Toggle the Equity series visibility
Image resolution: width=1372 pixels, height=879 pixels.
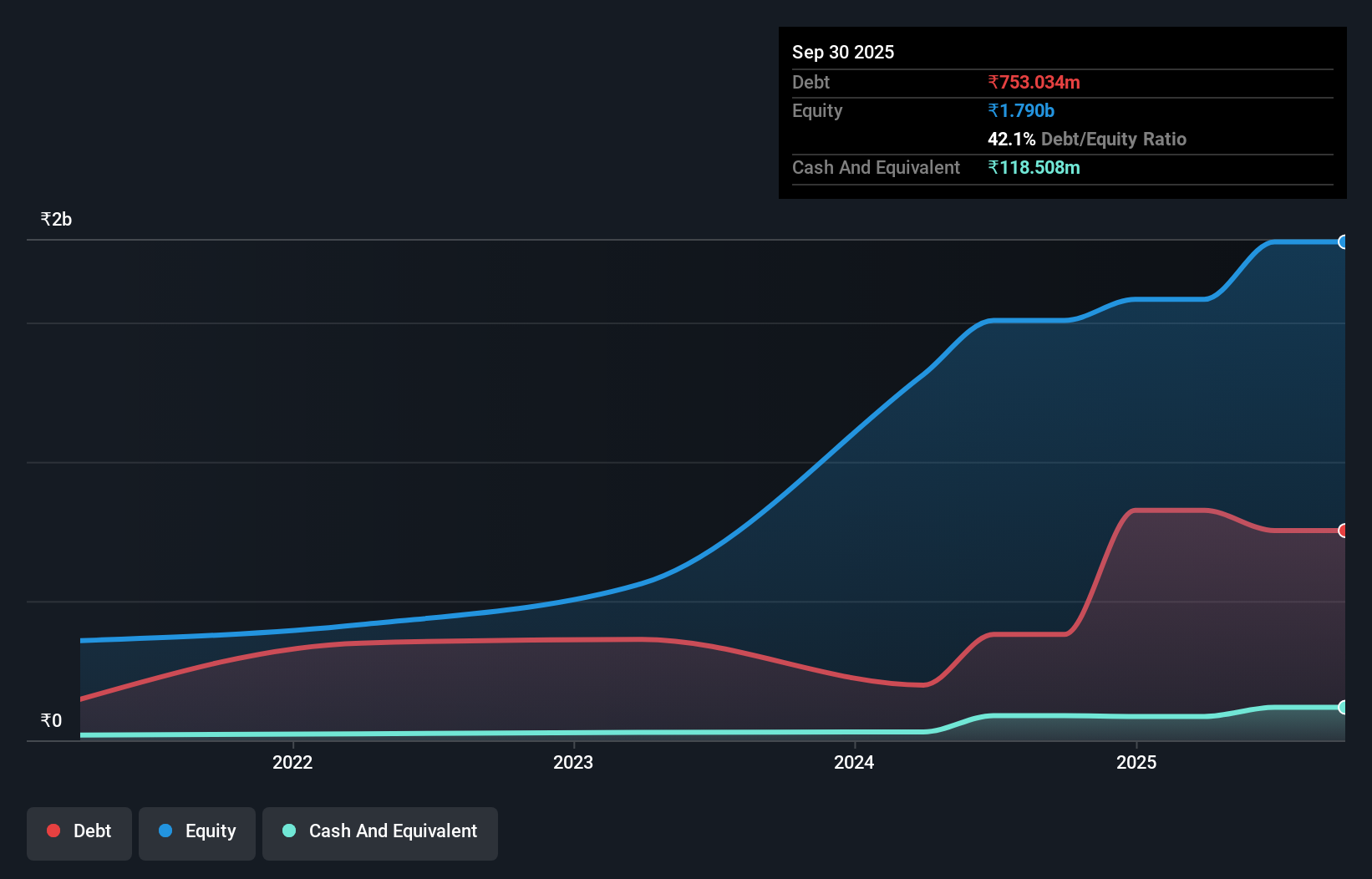tap(196, 833)
